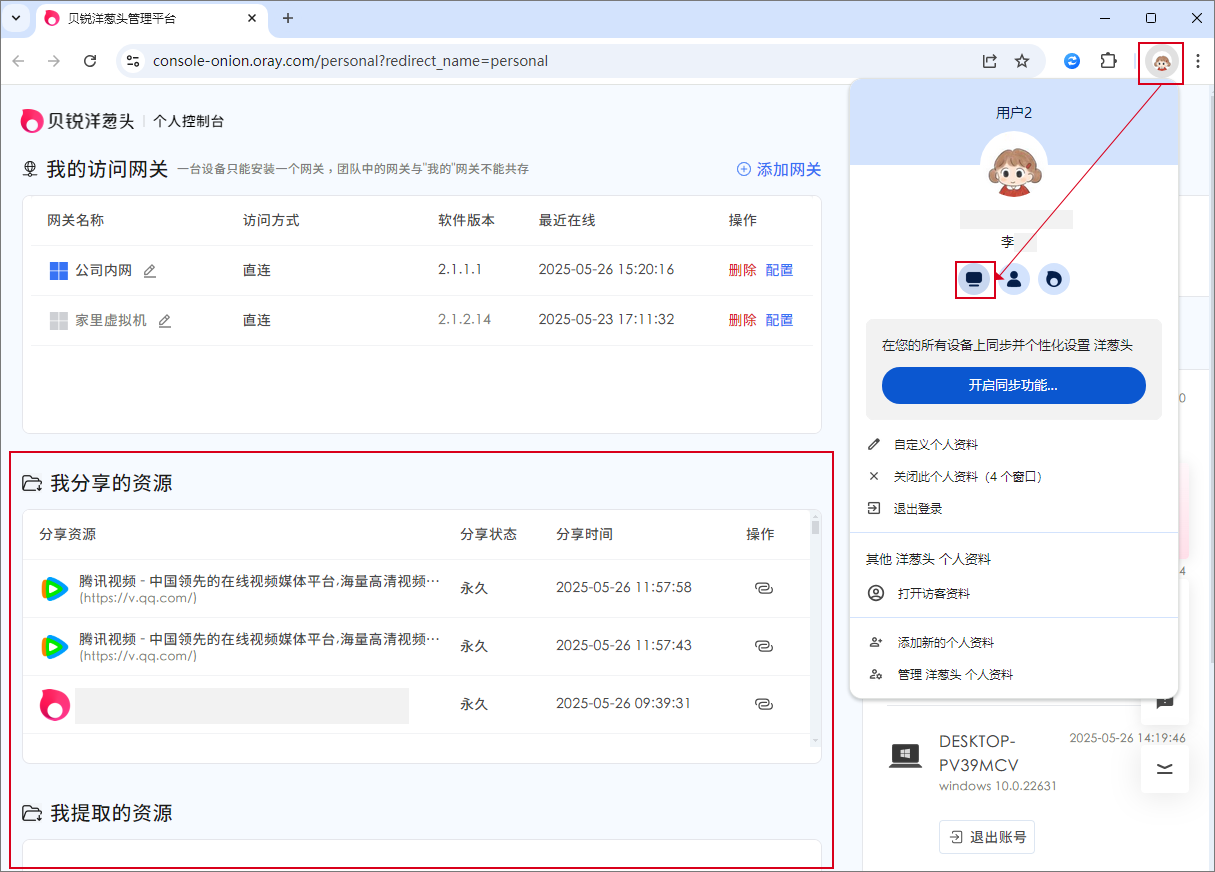The height and width of the screenshot is (872, 1215).
Task: Click 2025-05-23 17:11:32 online time
Action: [606, 320]
